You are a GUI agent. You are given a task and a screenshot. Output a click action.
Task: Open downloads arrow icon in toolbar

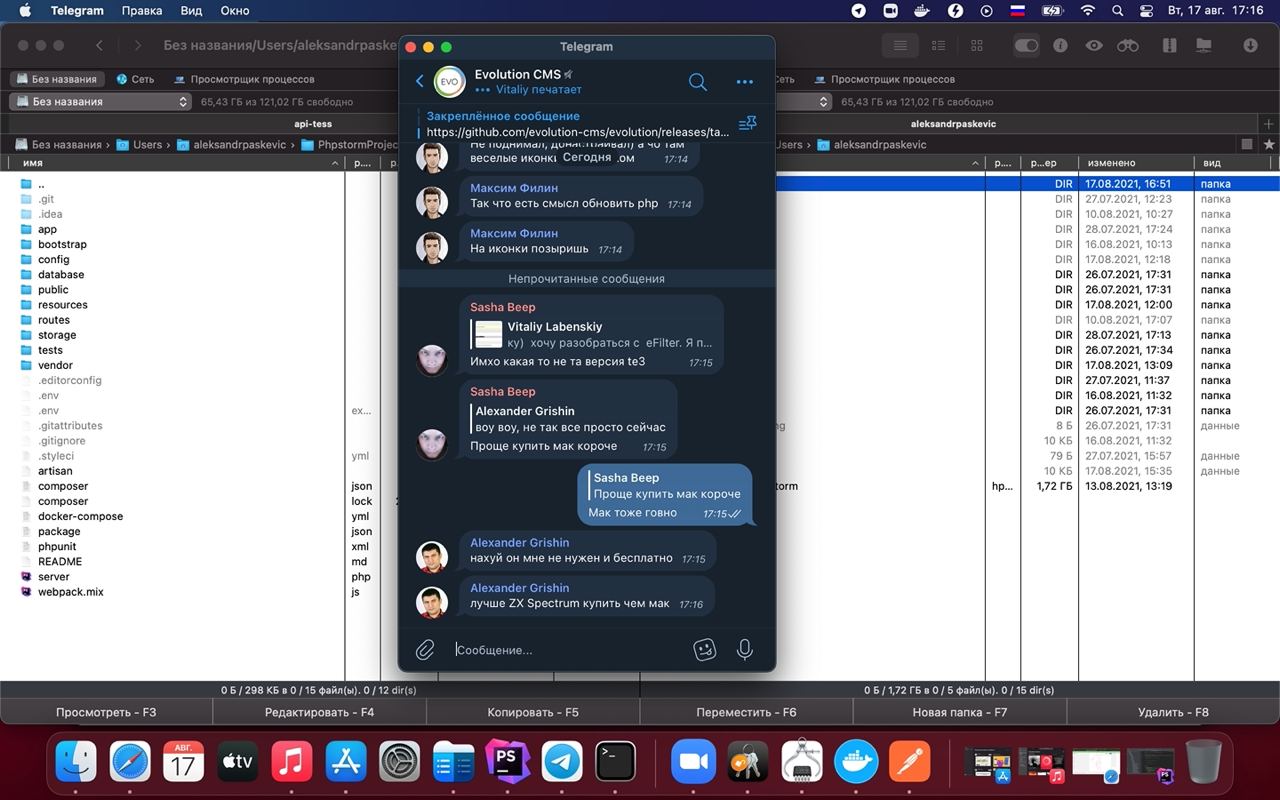click(x=1250, y=46)
